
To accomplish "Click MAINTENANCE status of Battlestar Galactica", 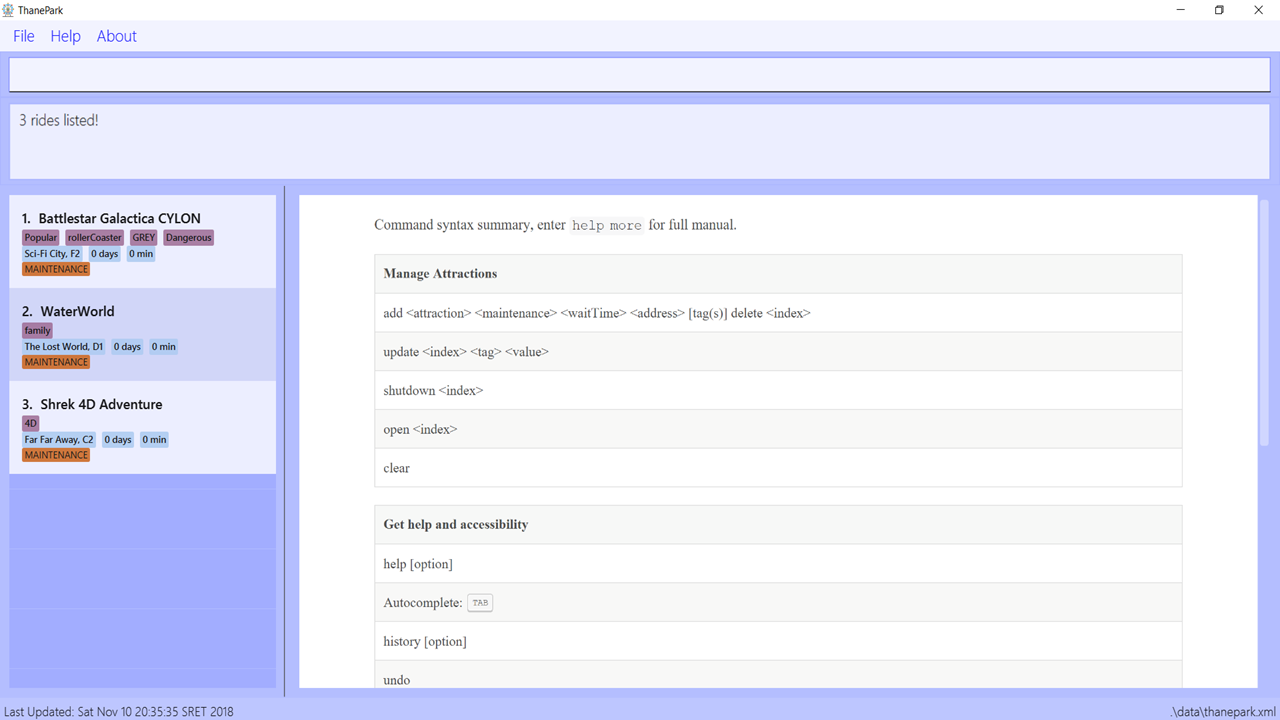I will click(56, 269).
